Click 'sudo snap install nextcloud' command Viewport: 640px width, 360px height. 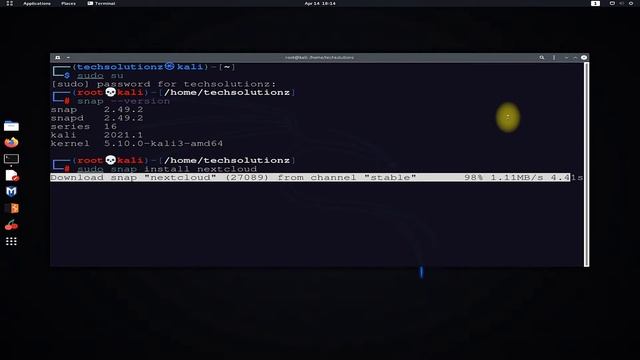point(167,169)
